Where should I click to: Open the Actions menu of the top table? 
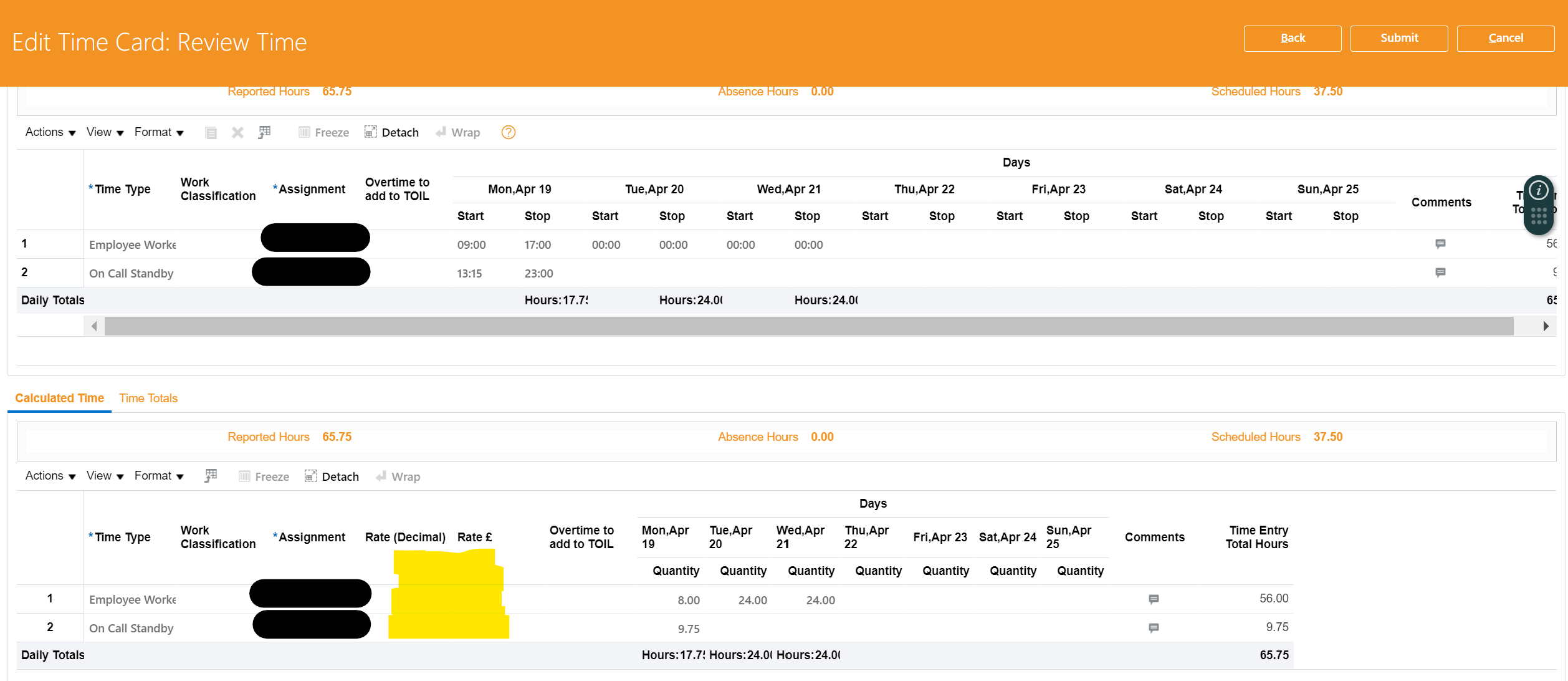click(x=49, y=132)
